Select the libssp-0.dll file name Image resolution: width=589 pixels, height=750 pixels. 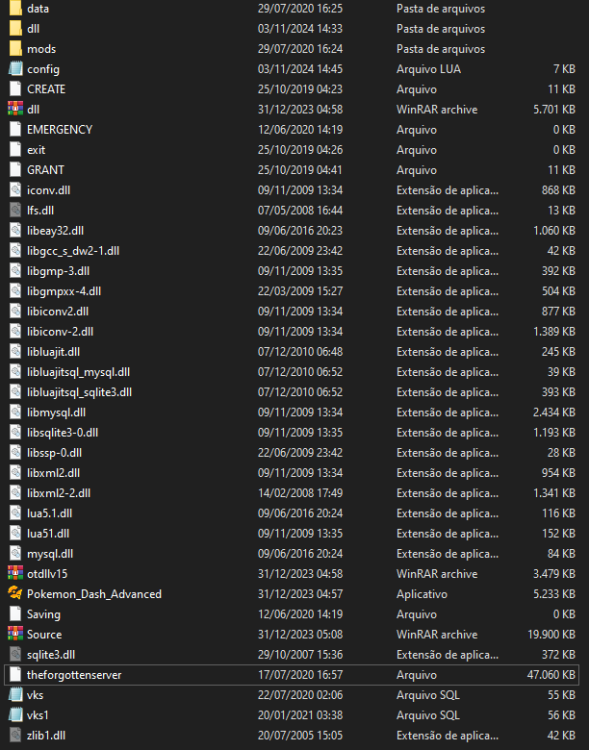[55, 452]
